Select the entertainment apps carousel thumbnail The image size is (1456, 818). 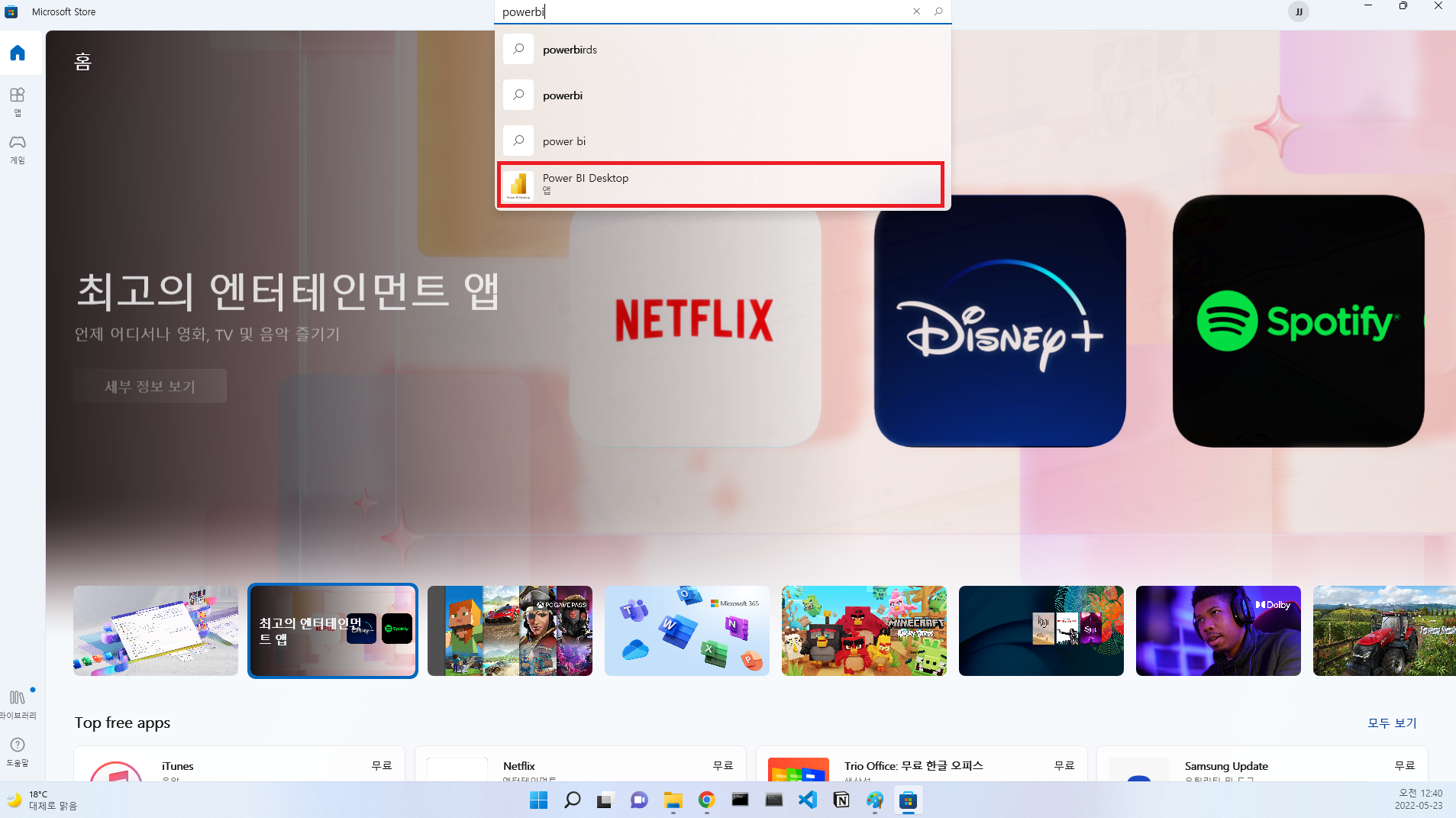tap(333, 631)
